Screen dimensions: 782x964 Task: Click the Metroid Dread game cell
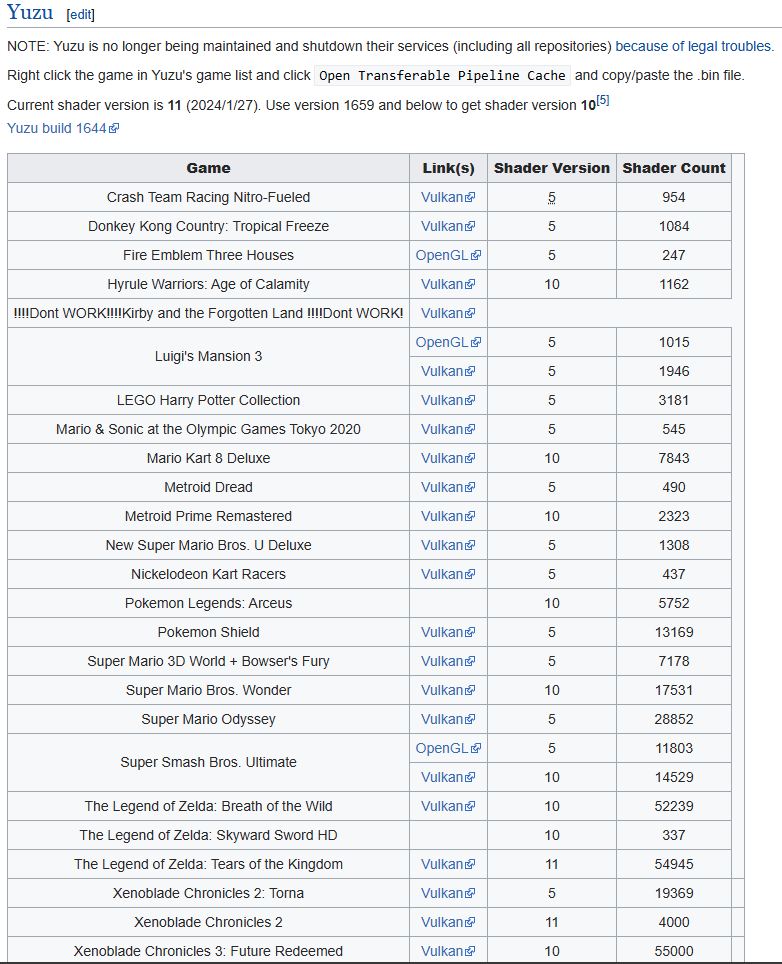pyautogui.click(x=208, y=487)
